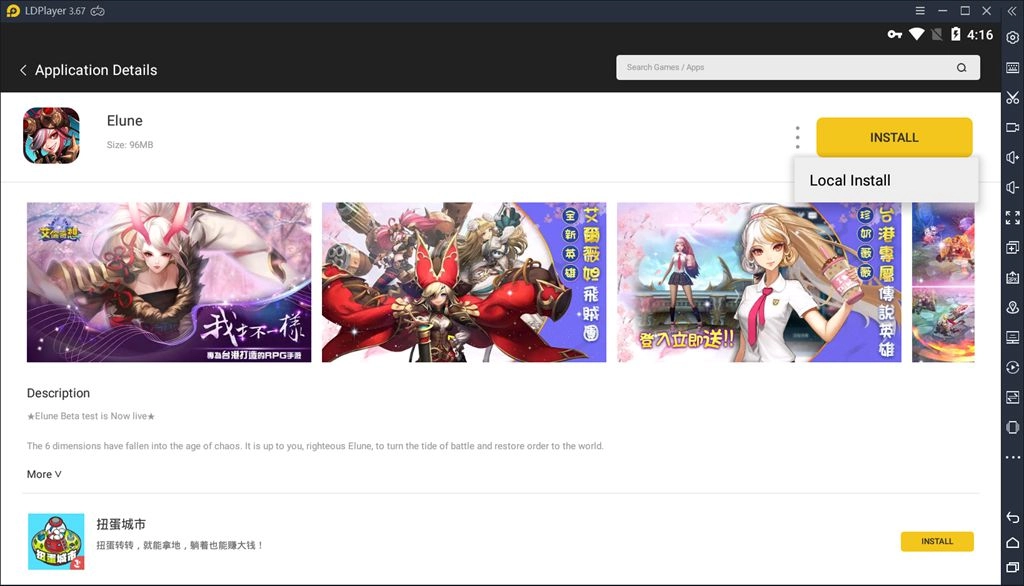Click the Search Games / Apps field
1024x586 pixels.
[785, 68]
